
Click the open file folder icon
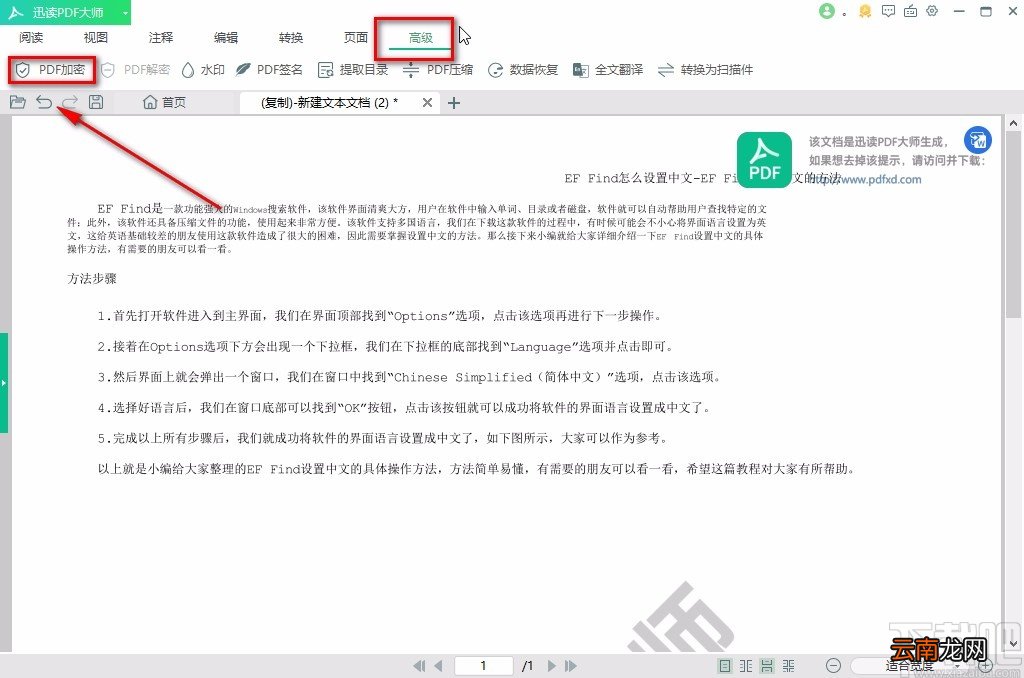click(x=18, y=102)
